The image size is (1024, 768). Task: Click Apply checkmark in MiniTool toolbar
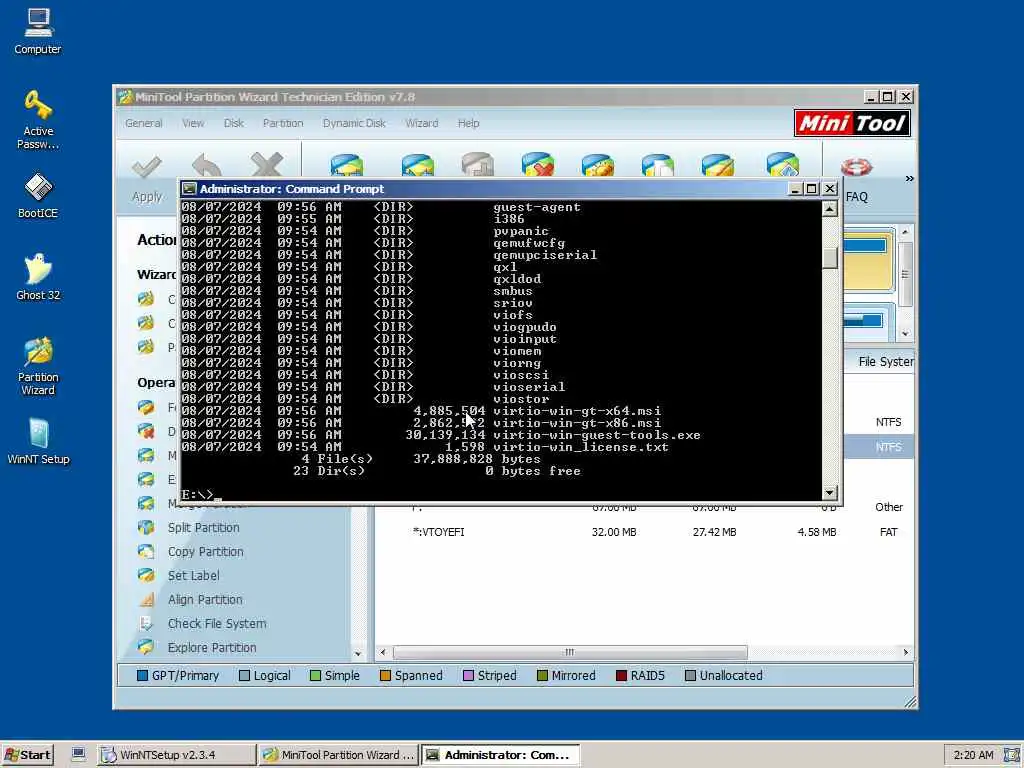tap(147, 167)
